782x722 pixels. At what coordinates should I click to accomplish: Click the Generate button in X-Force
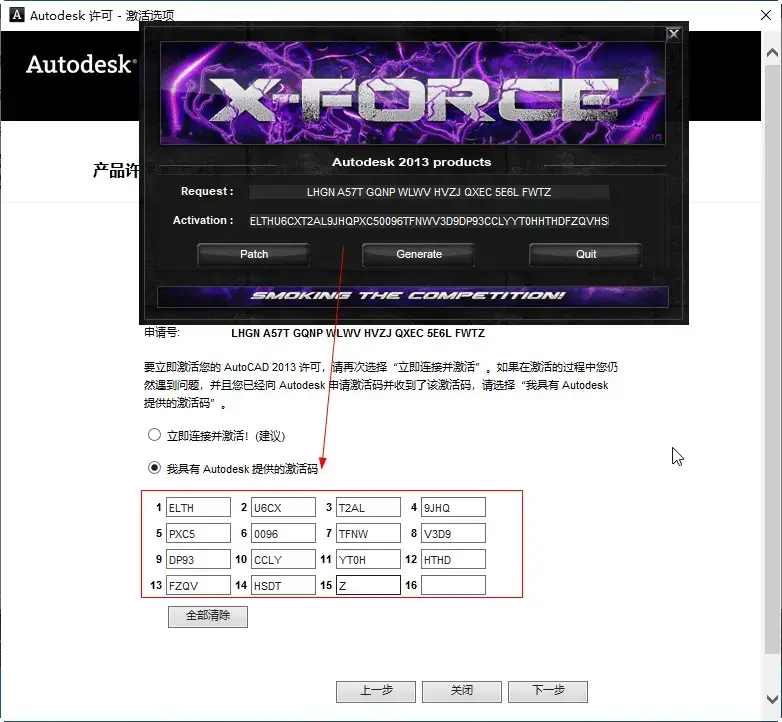[x=418, y=254]
